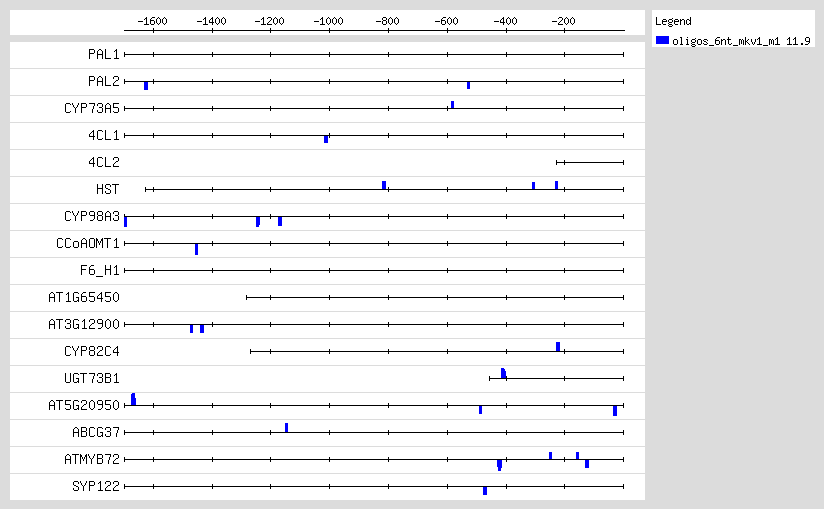824x509 pixels.
Task: Click the blue marker on the UGT73B1 row
Action: [503, 373]
